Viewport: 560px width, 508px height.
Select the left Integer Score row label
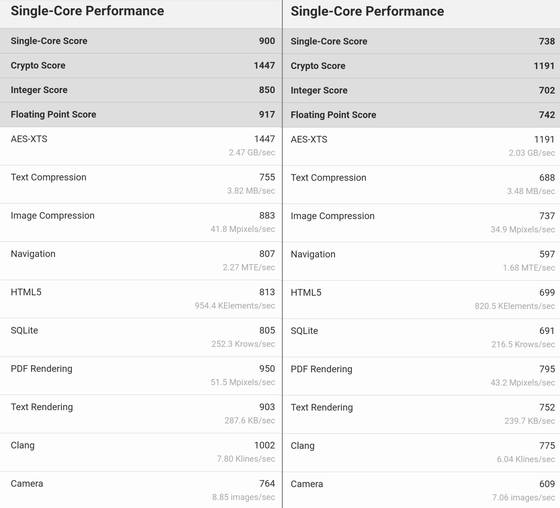pyautogui.click(x=39, y=90)
